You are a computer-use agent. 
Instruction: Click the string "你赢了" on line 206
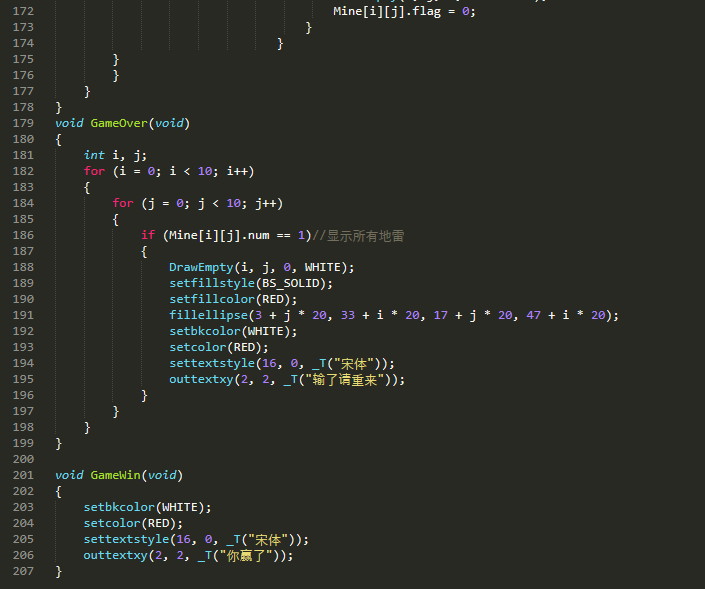[x=246, y=556]
